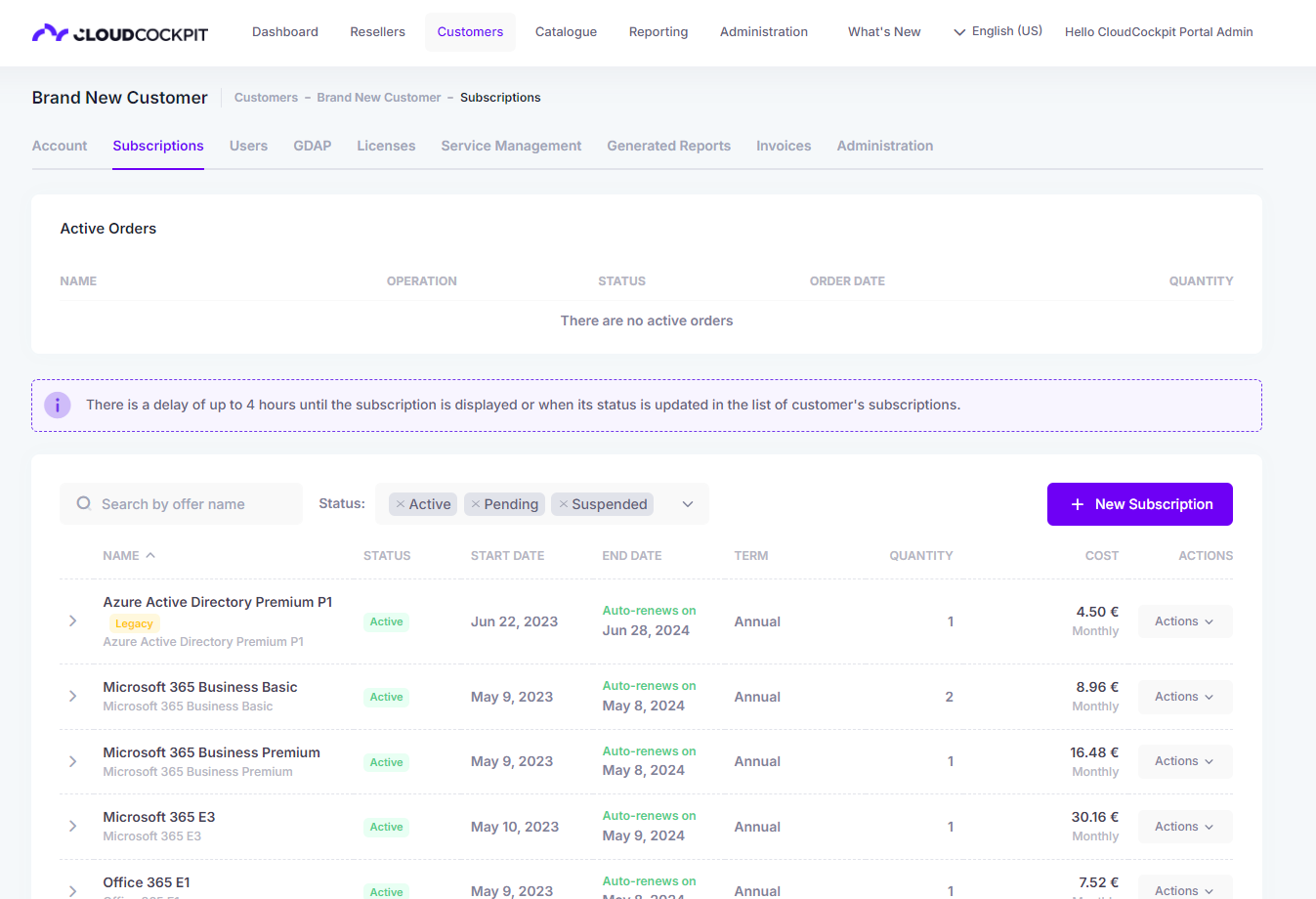Click the Jun 28, 2024 end date

point(646,630)
